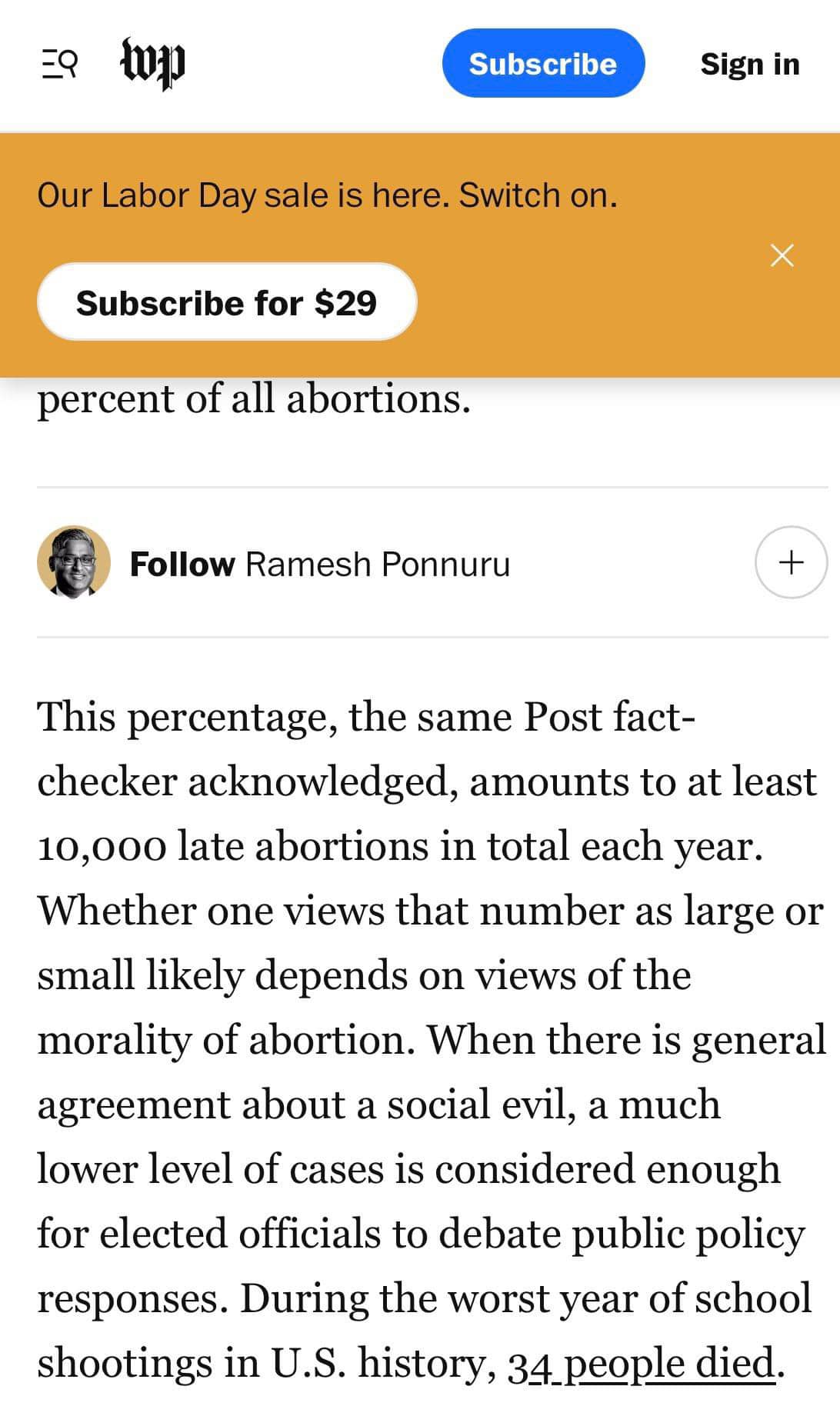The height and width of the screenshot is (1406, 840).
Task: Go to the Washington Post logo home
Action: tap(153, 63)
